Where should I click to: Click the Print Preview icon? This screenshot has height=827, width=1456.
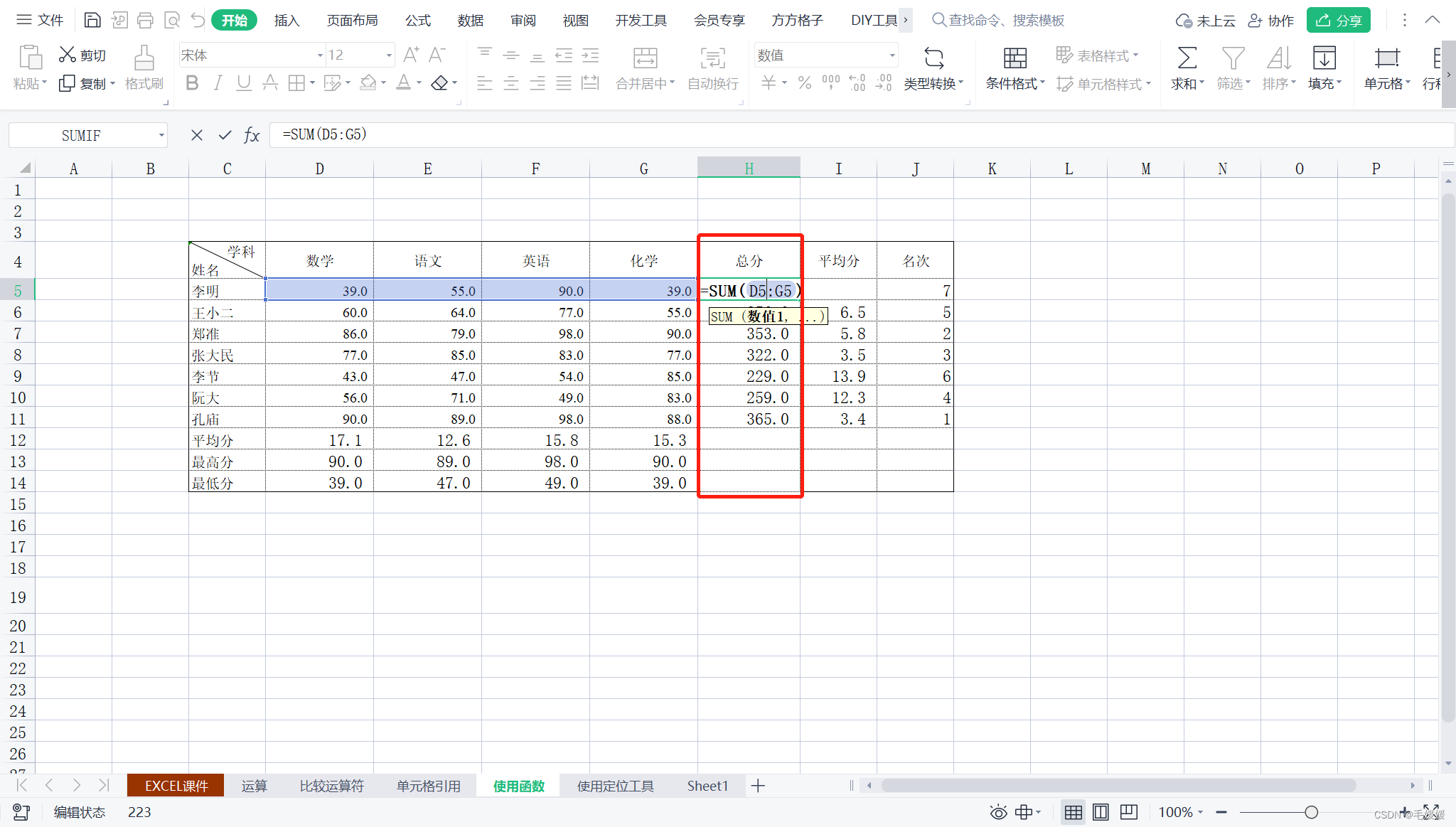pyautogui.click(x=172, y=20)
